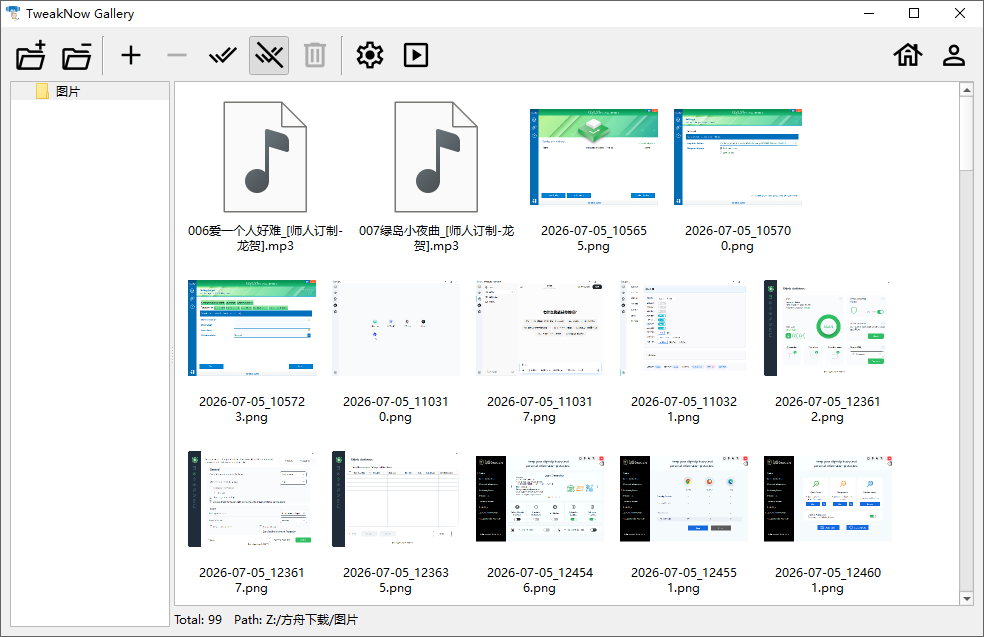Select thumbnail 2026-07-05_105655.png
This screenshot has width=984, height=637.
tap(594, 157)
